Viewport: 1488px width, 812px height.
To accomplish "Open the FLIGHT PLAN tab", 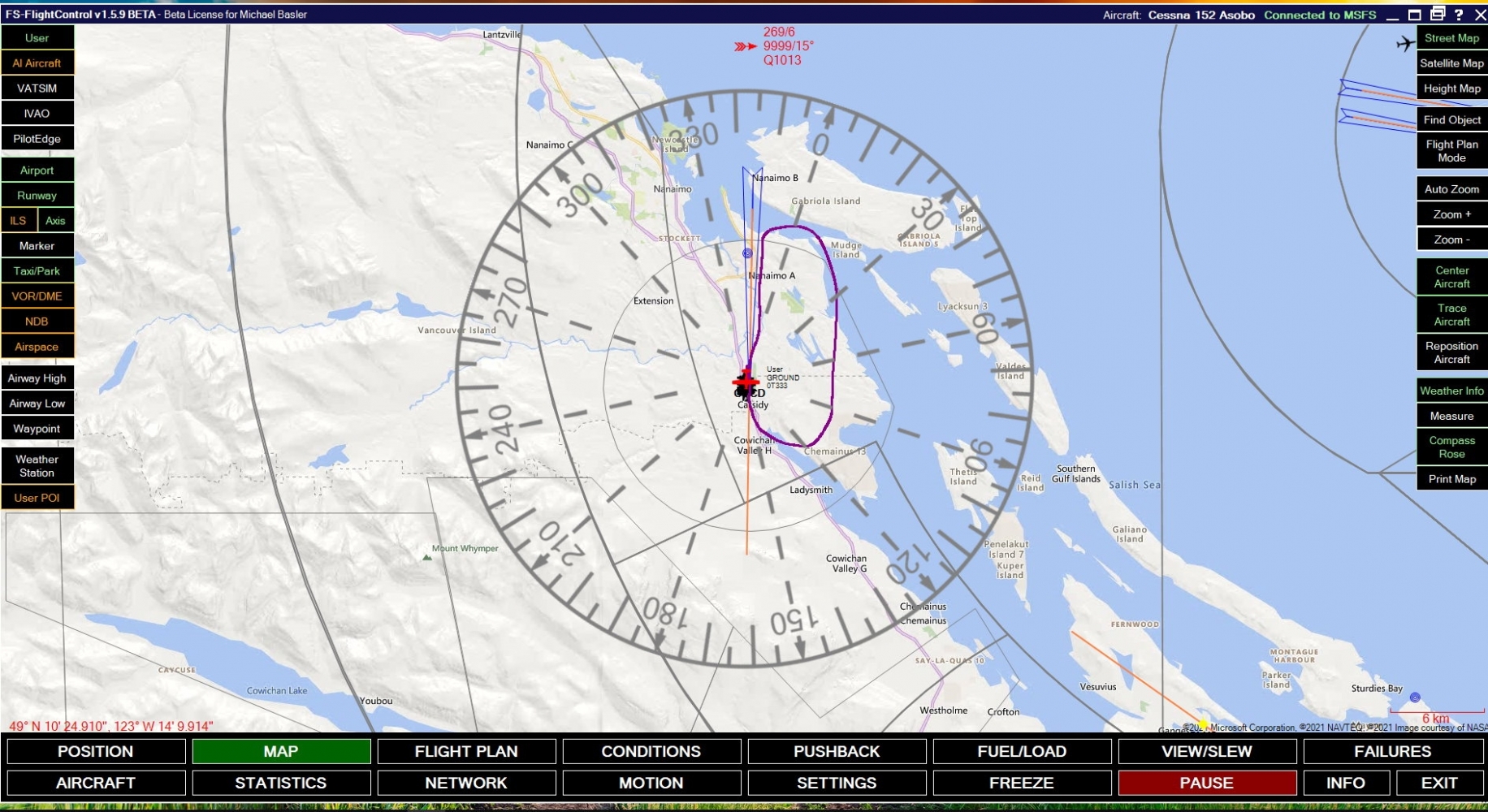I will click(x=466, y=752).
